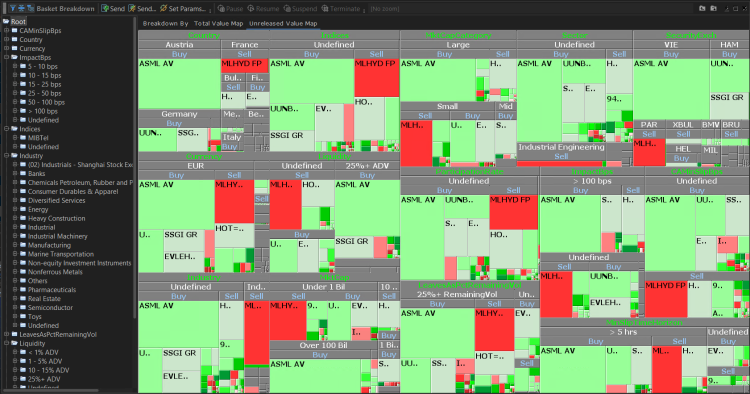Switch to the Total Value Map tab
750x394 pixels.
coord(219,23)
